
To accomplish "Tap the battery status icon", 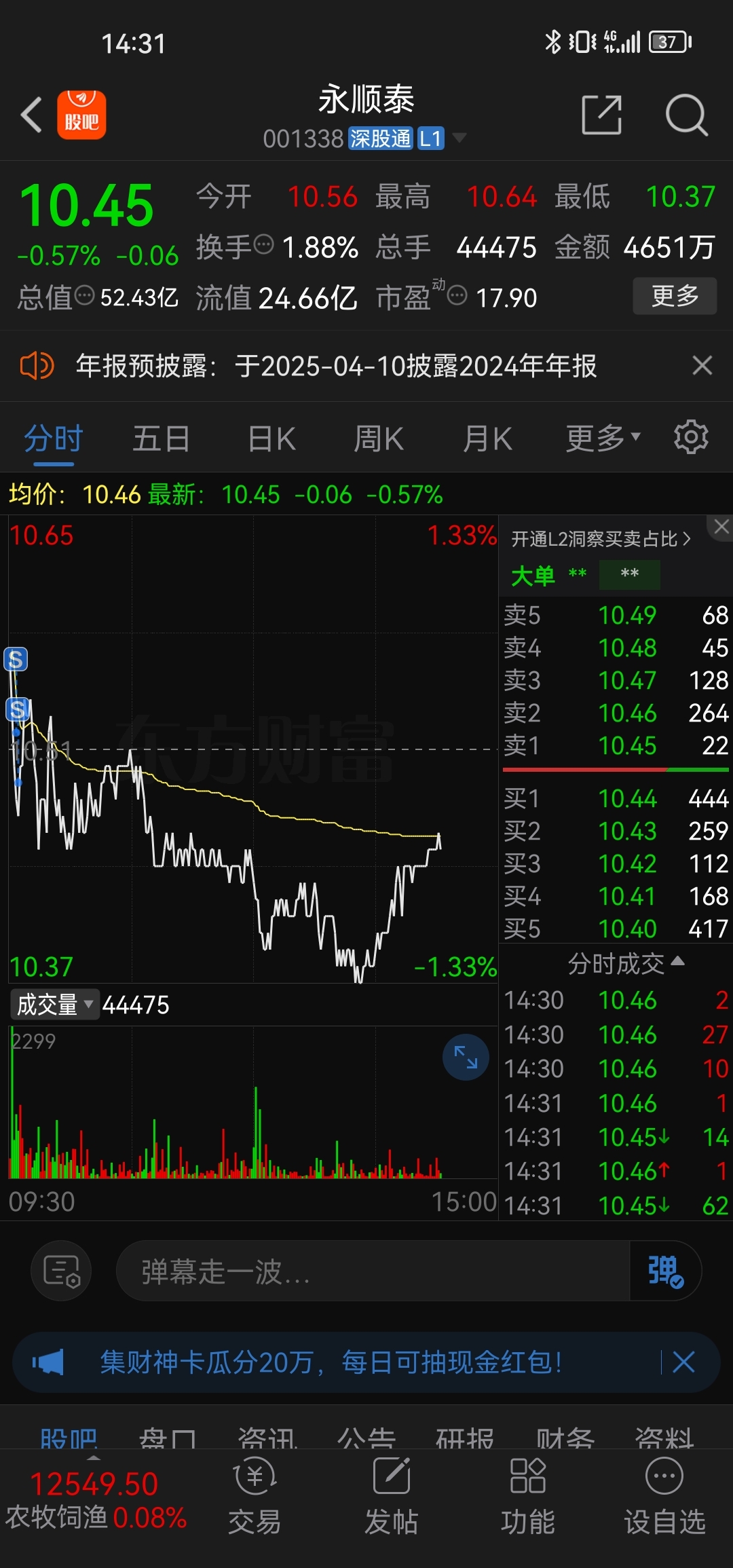I will 671,42.
